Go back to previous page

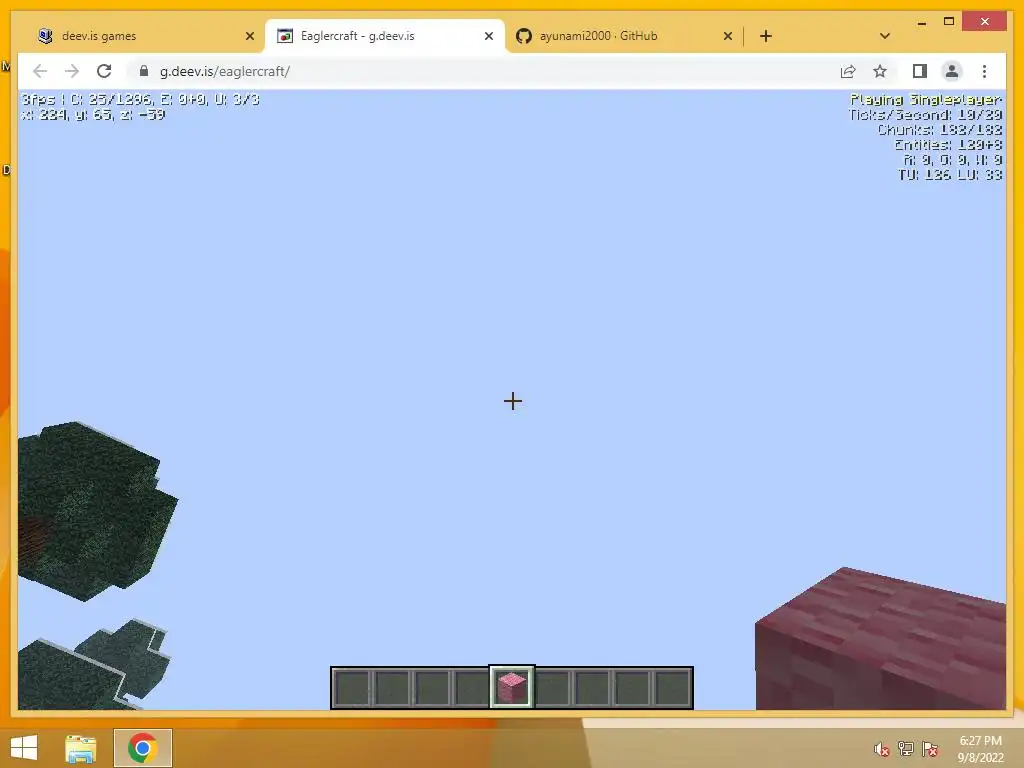40,71
